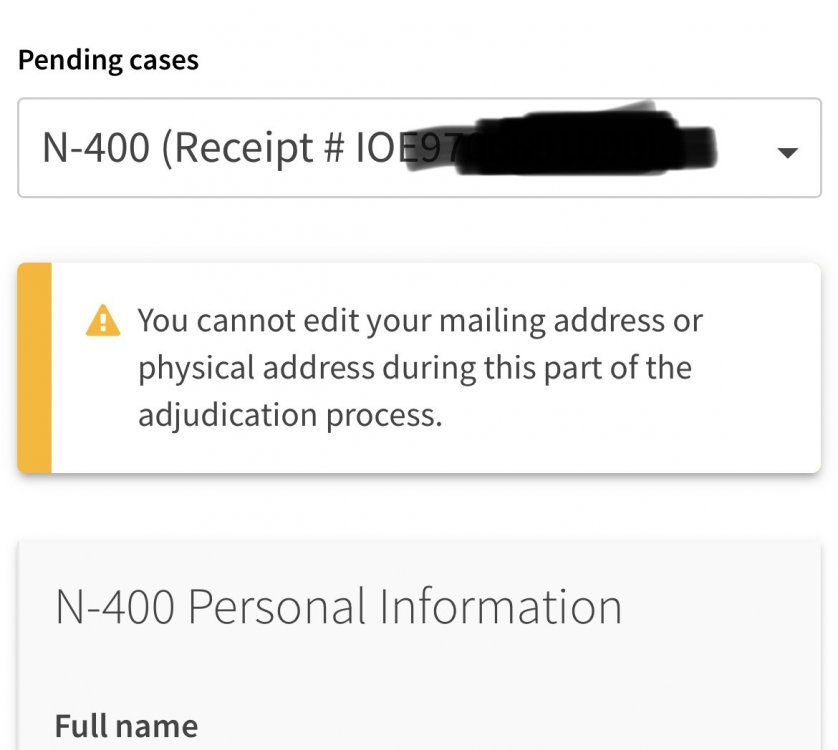Click the warning triangle icon

(x=103, y=321)
